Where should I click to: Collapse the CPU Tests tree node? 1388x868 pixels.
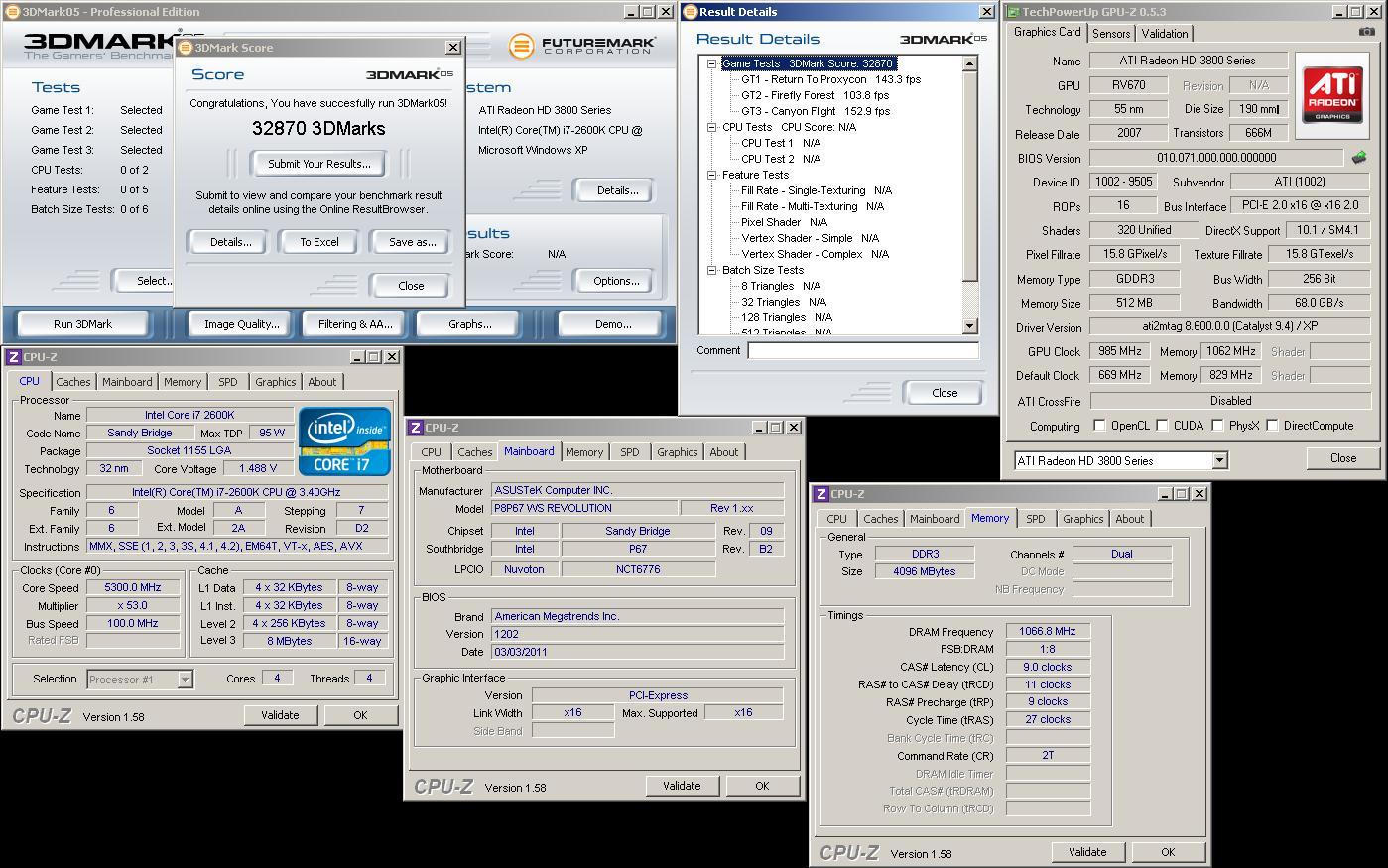[x=712, y=127]
